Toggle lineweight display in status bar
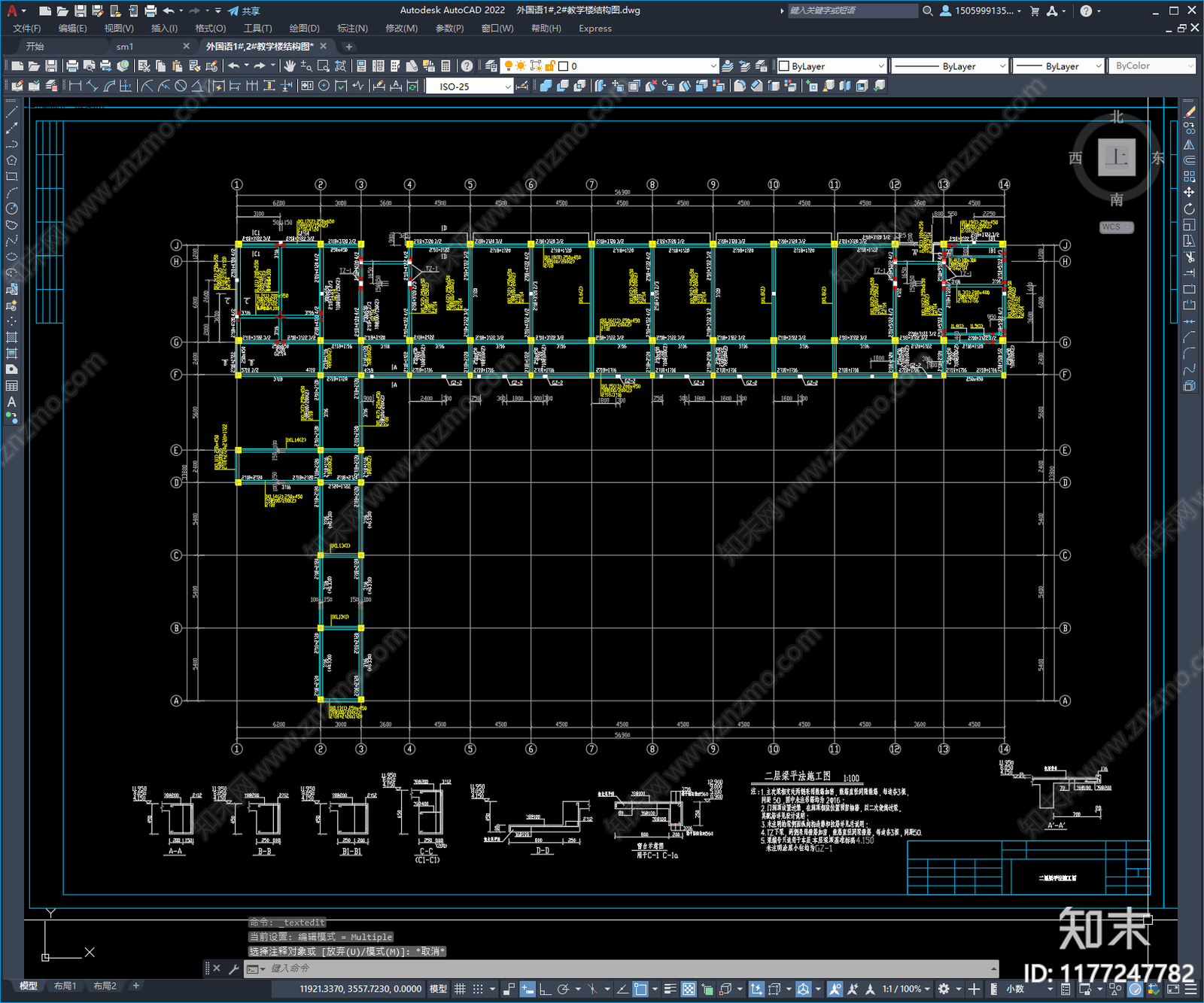The width and height of the screenshot is (1204, 1003). coord(669,989)
